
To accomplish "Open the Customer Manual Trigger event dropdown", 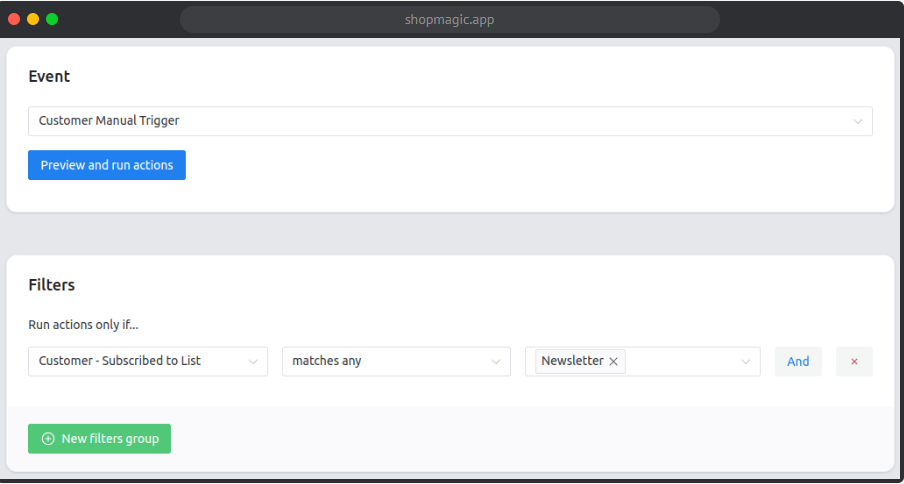I will (450, 121).
